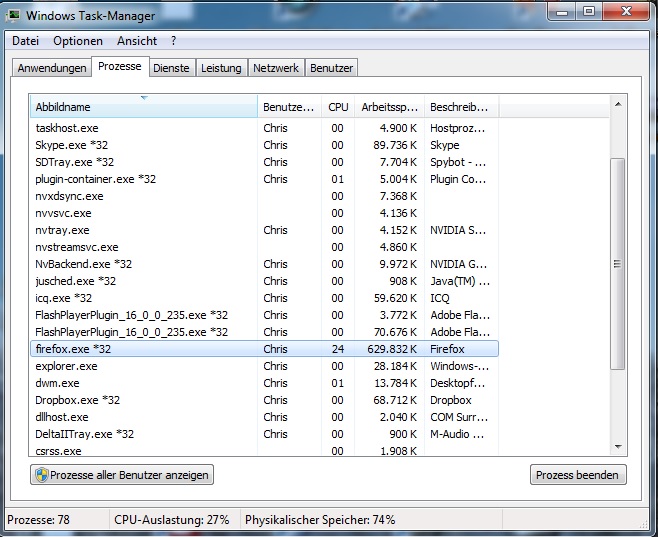Click the Prozess beenden button
658x537 pixels.
pyautogui.click(x=578, y=474)
